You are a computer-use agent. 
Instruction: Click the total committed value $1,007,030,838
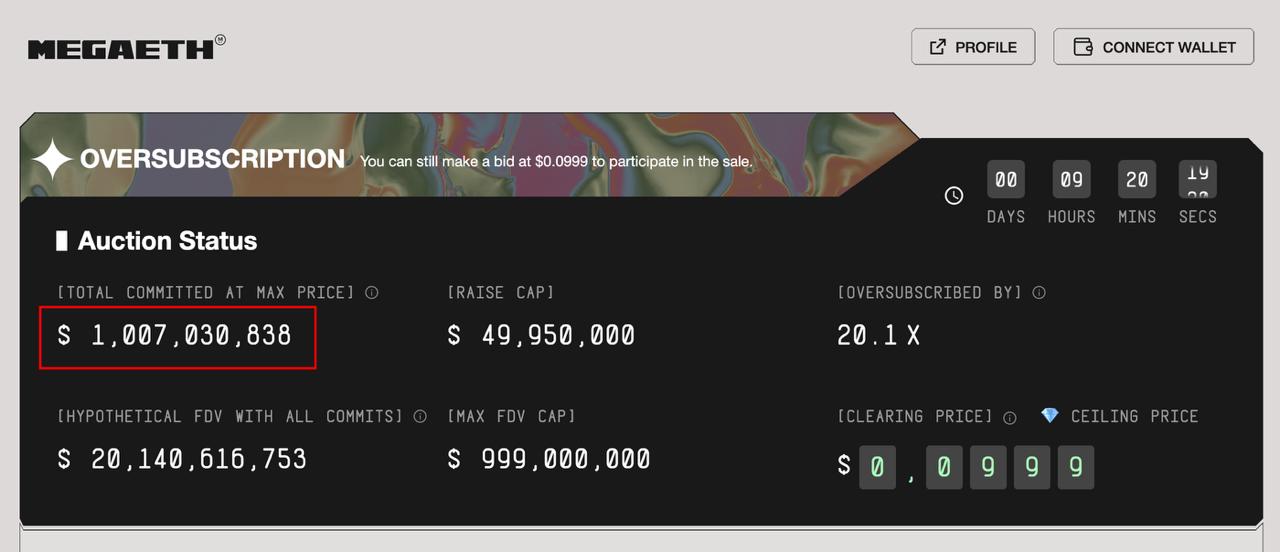coord(177,336)
